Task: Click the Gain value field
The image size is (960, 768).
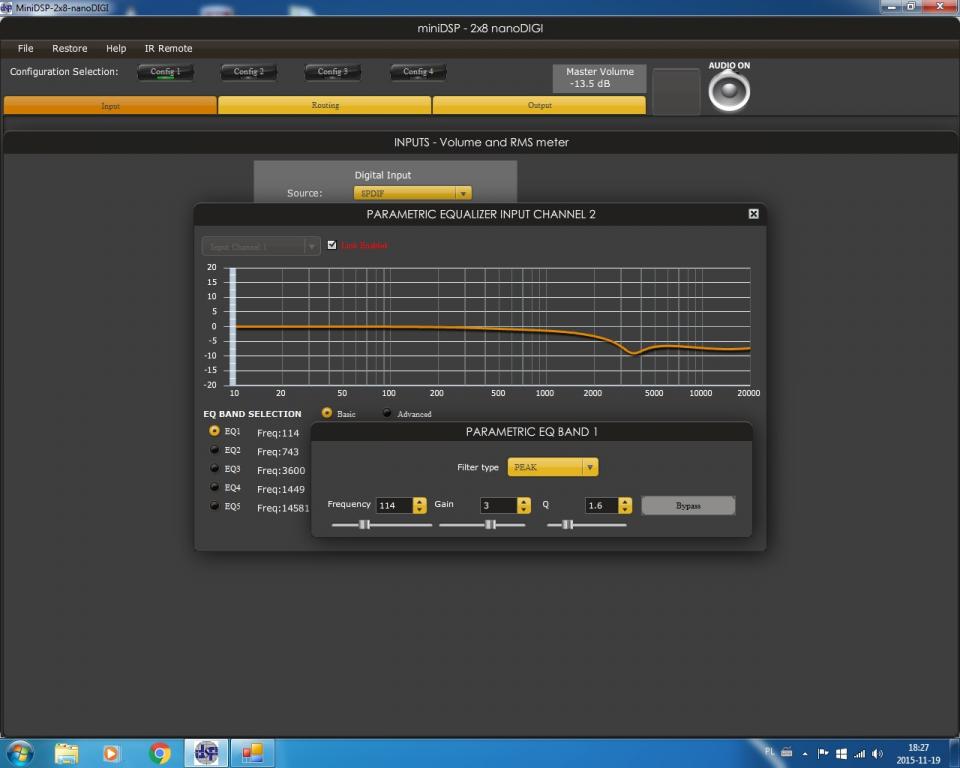Action: 498,505
